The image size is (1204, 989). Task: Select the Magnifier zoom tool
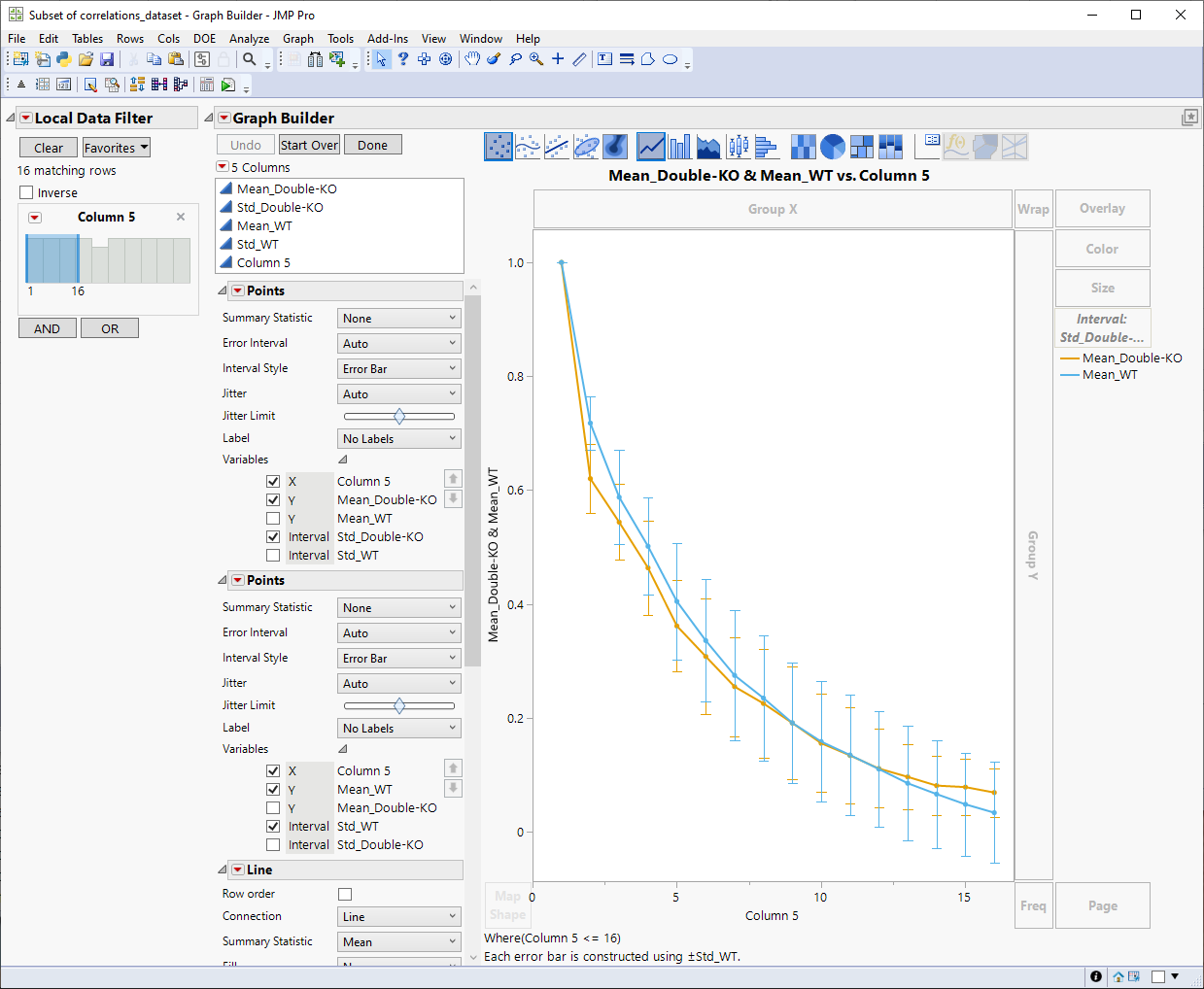pyautogui.click(x=536, y=59)
